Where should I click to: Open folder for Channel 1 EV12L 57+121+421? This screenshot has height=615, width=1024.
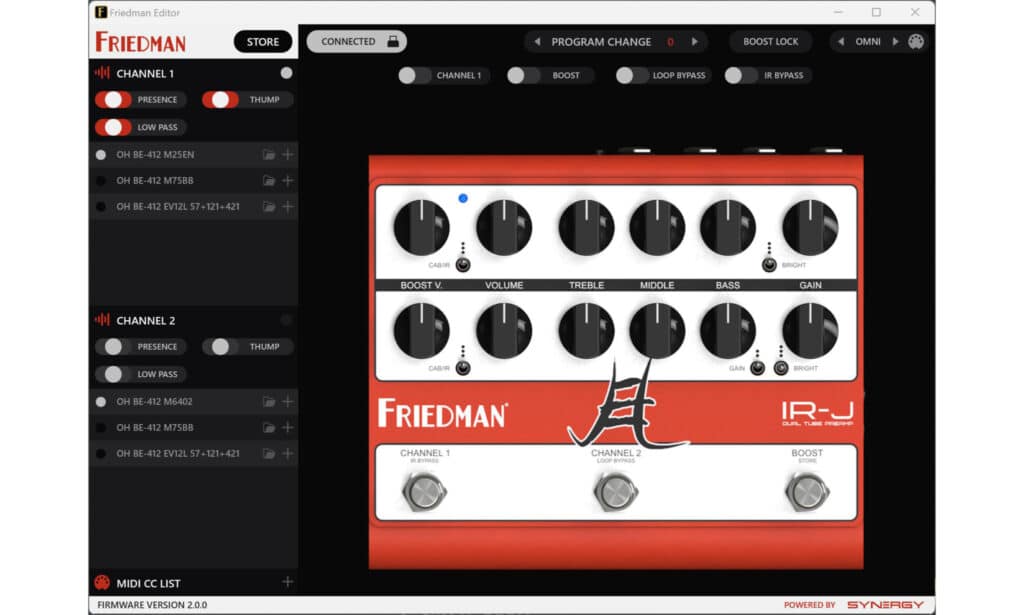(x=268, y=207)
